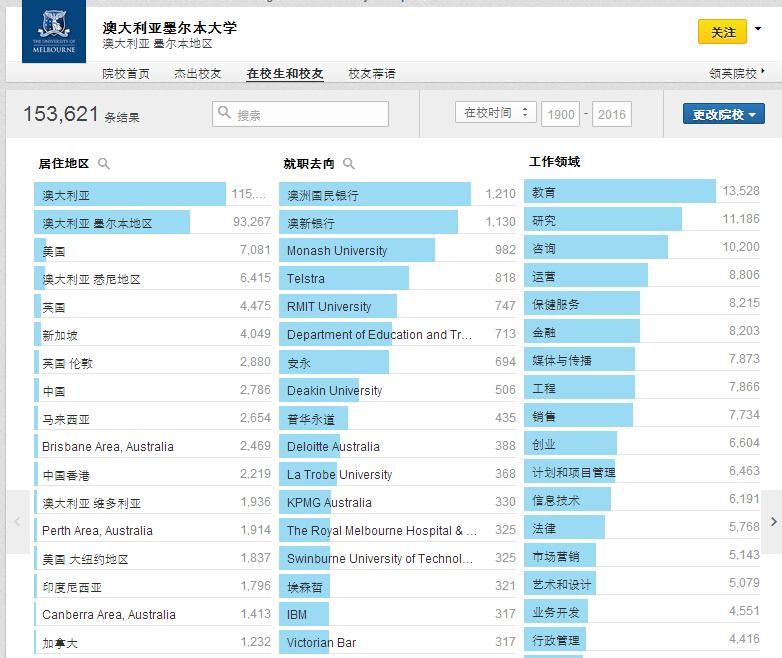Image resolution: width=782 pixels, height=658 pixels.
Task: Filter by work field 咨询
Action: tap(642, 247)
